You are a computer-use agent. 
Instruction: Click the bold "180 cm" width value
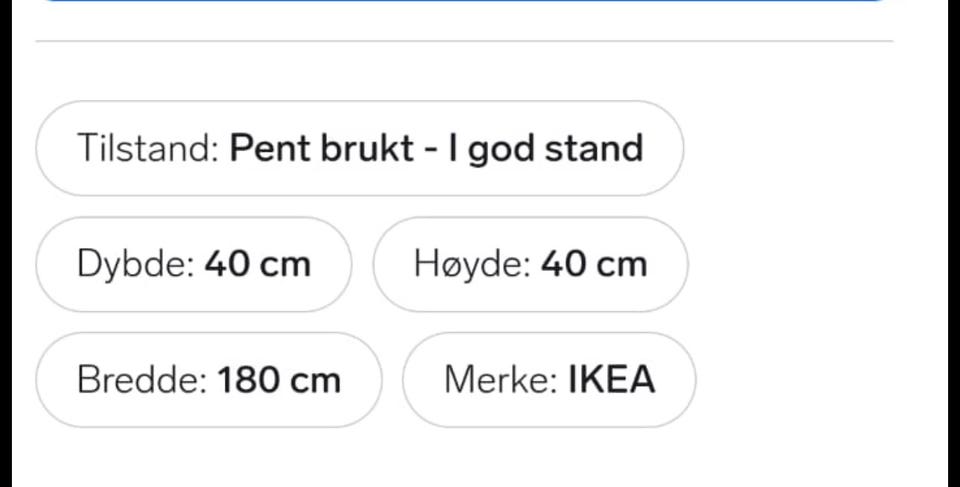point(279,380)
